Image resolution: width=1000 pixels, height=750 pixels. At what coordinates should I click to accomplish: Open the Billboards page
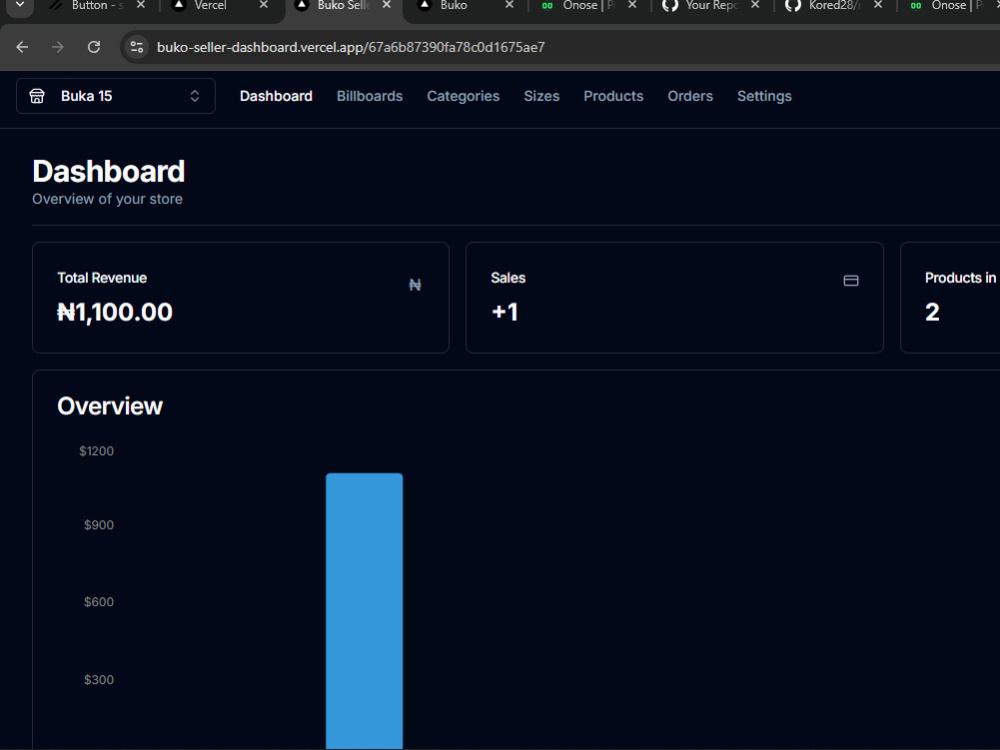pyautogui.click(x=370, y=96)
